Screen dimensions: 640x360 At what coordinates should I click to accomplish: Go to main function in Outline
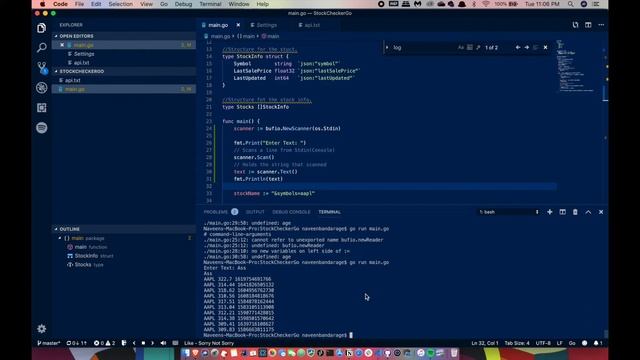124,247
